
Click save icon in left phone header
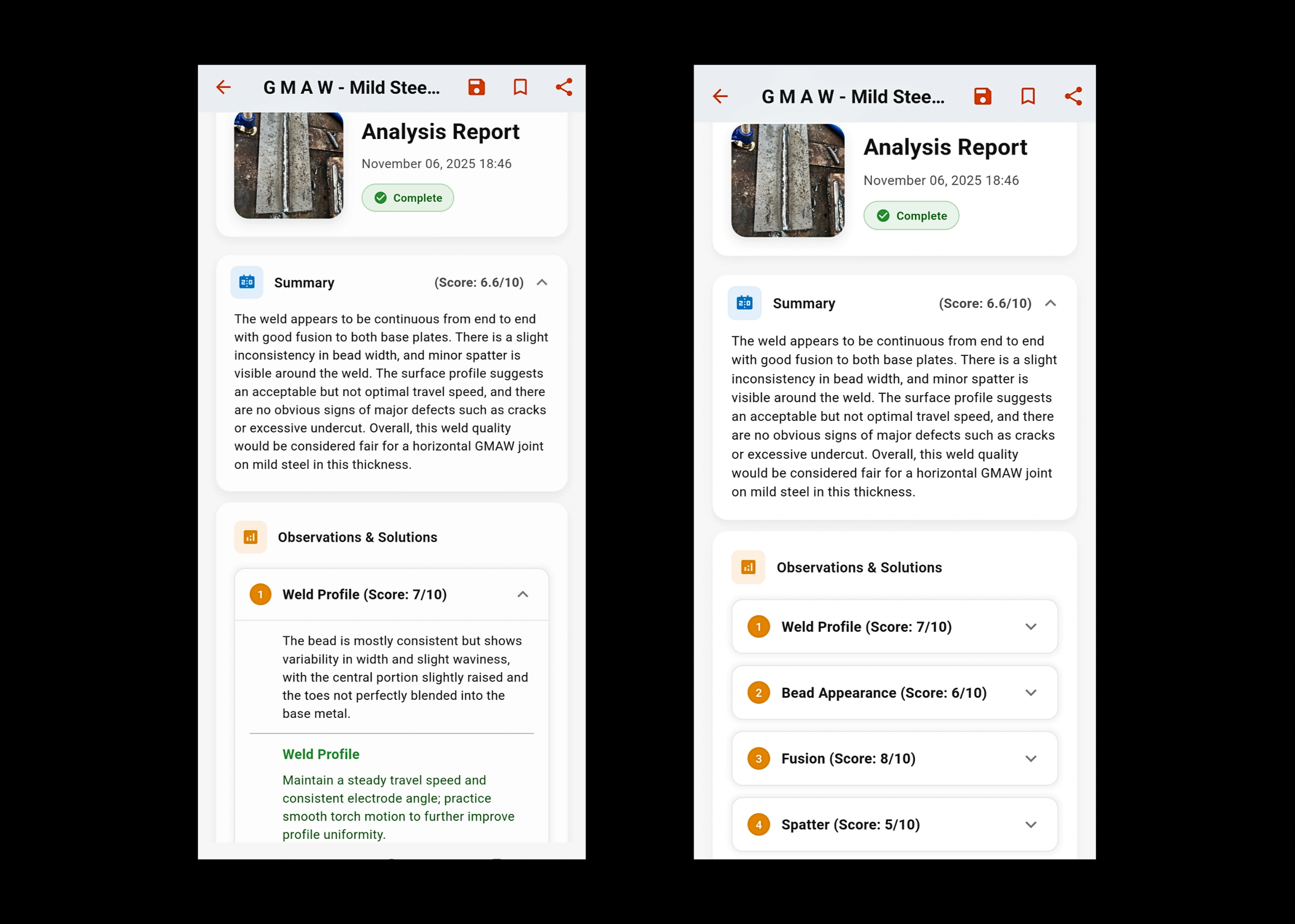476,87
